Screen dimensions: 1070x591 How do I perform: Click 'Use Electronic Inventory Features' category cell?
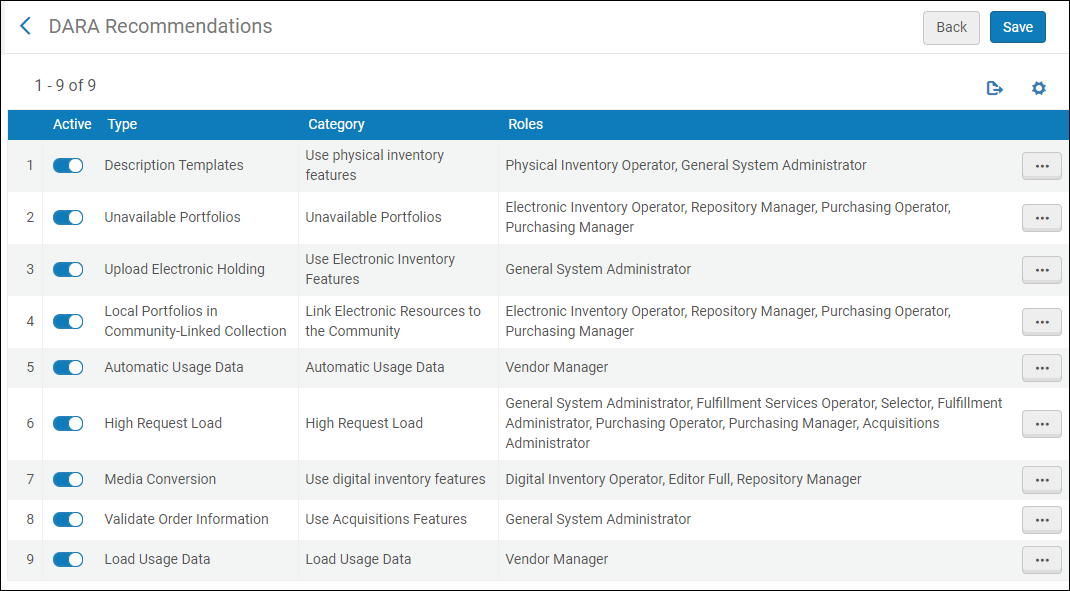coord(380,269)
